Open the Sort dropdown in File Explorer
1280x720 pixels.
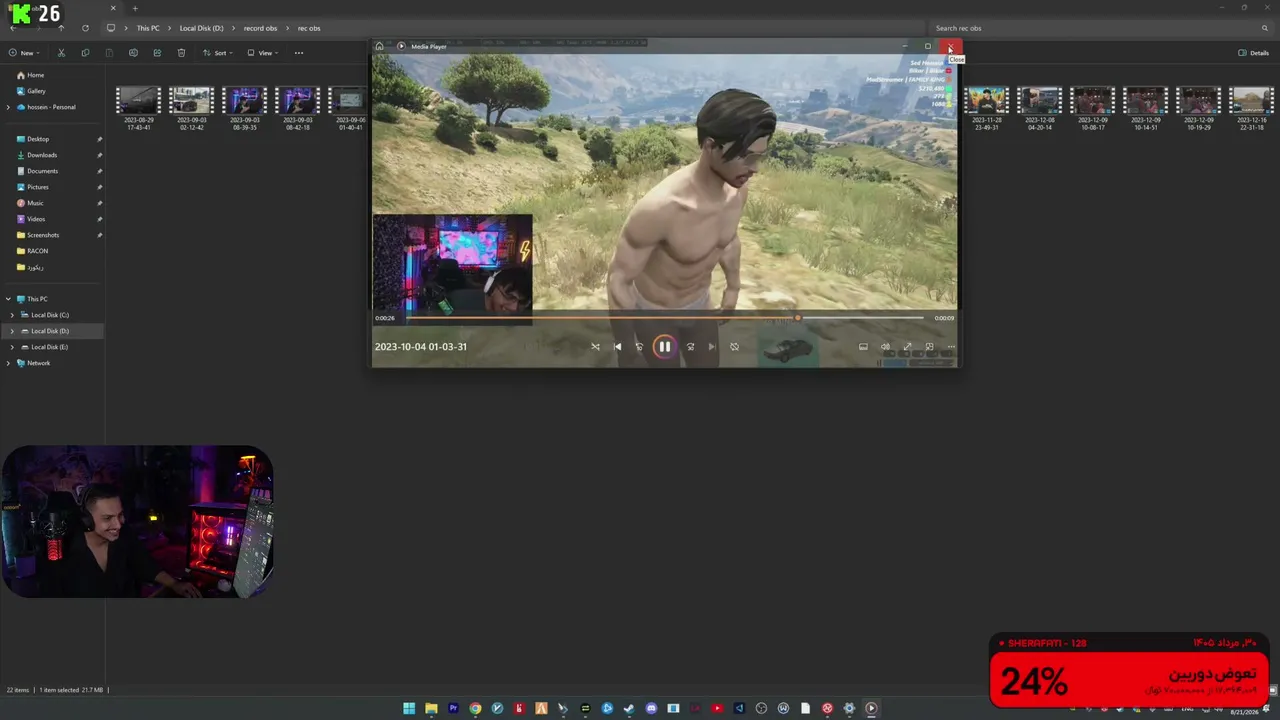click(x=217, y=53)
